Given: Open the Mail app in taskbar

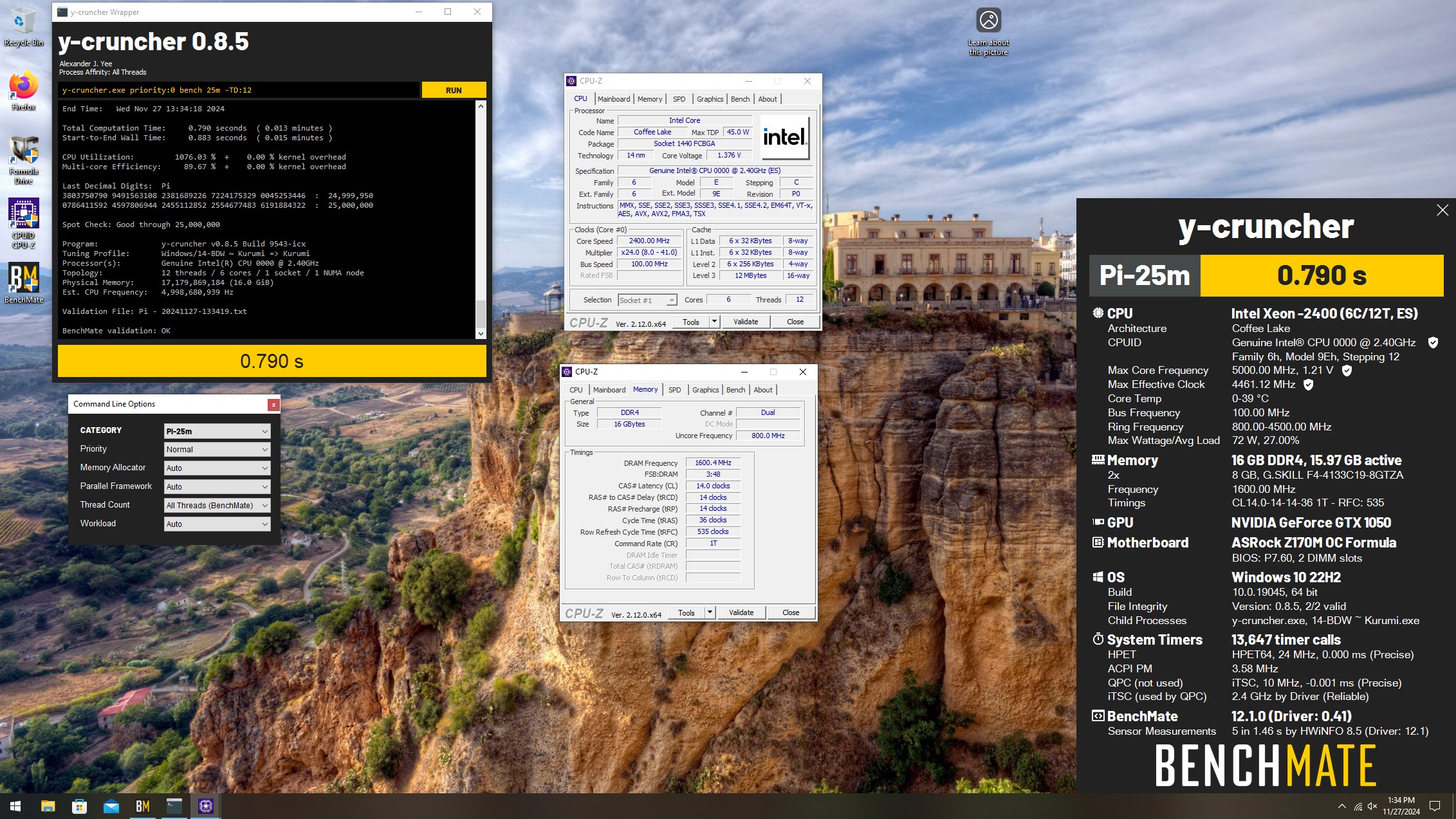Looking at the screenshot, I should click(x=111, y=806).
